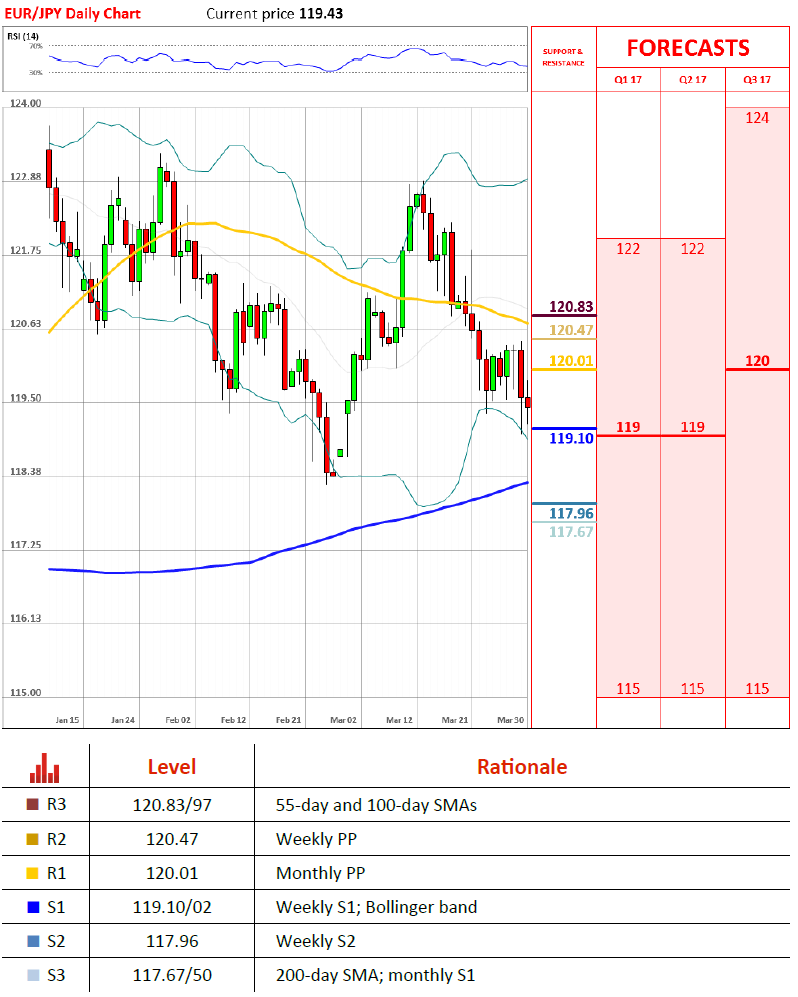The width and height of the screenshot is (798, 997).
Task: Click the '55-day and 100-day SMAs' rationale
Action: click(376, 805)
